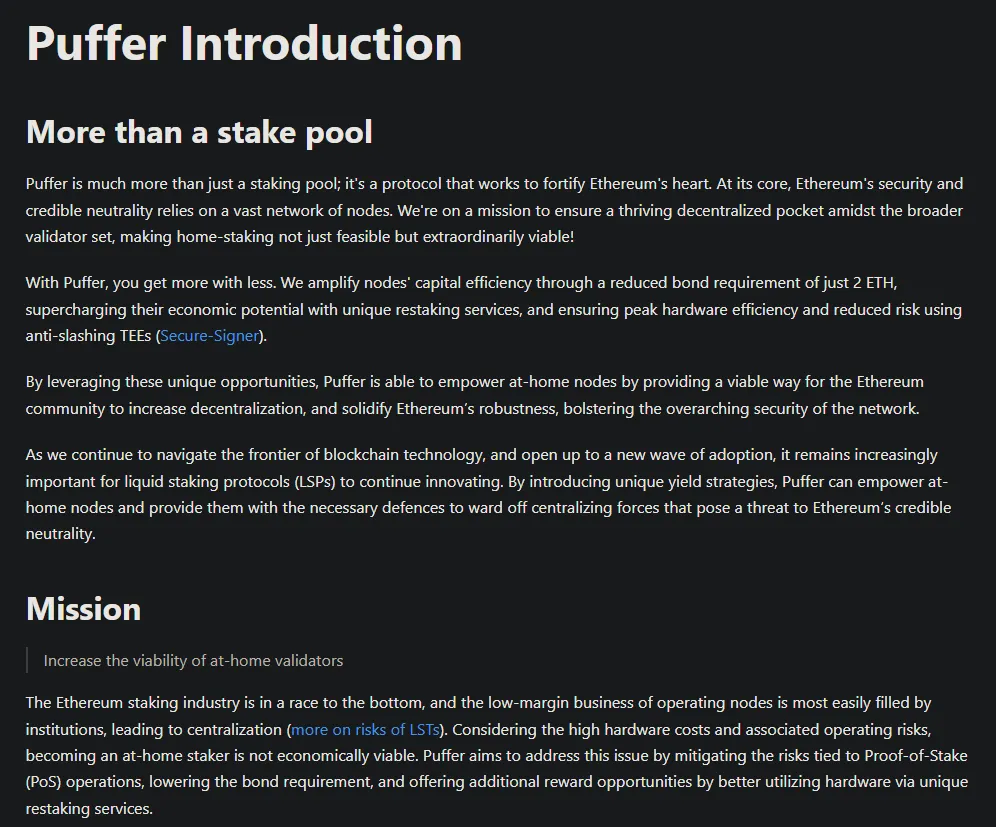This screenshot has height=827, width=996.
Task: Click the "Increase the viability of at-home validators" quote
Action: click(x=193, y=661)
